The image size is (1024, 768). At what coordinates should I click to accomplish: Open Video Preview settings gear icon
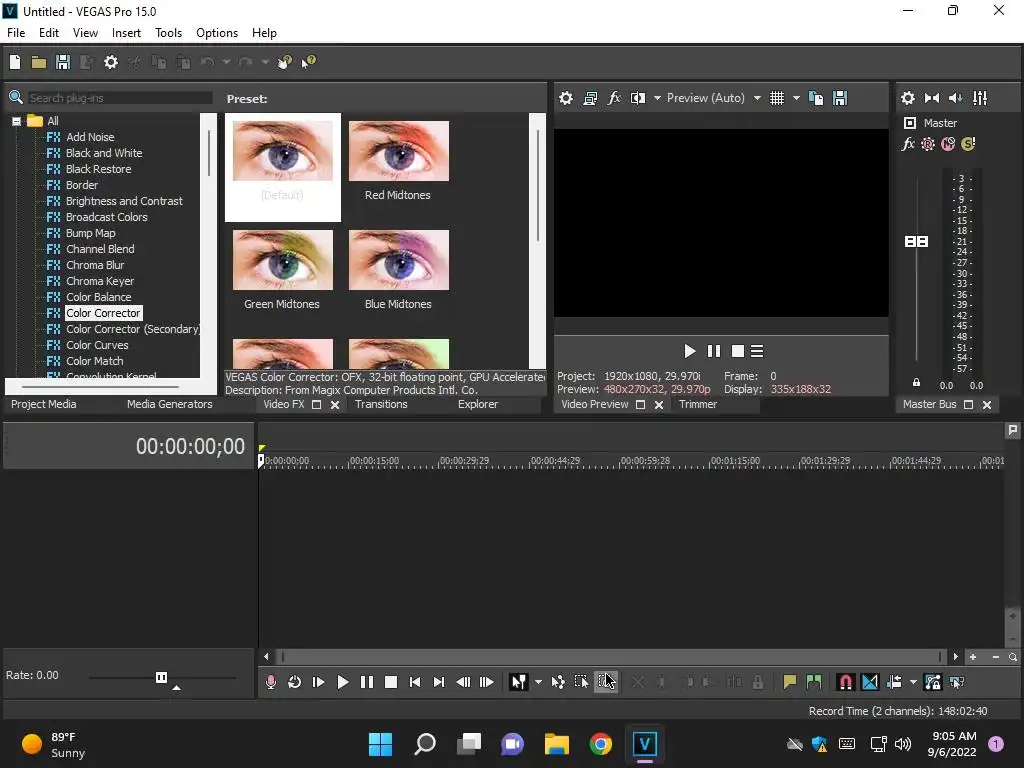(566, 98)
